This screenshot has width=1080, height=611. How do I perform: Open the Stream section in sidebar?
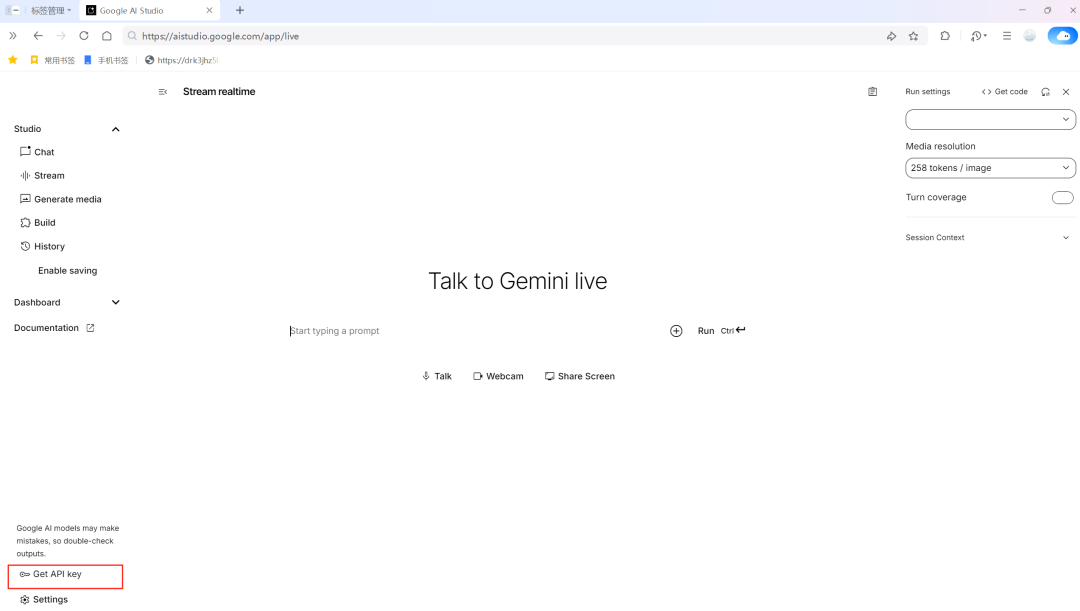point(42,176)
